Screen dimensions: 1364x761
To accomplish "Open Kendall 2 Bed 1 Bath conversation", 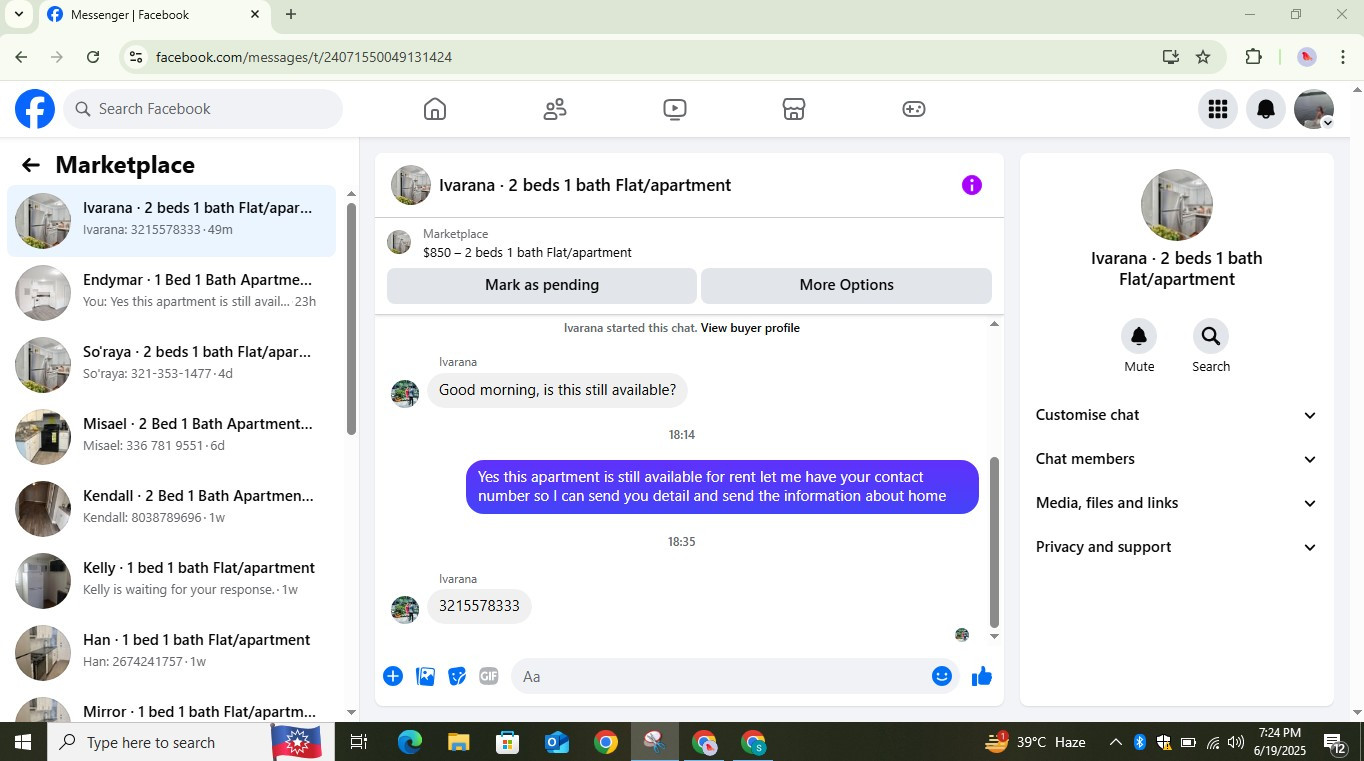I will (x=172, y=507).
